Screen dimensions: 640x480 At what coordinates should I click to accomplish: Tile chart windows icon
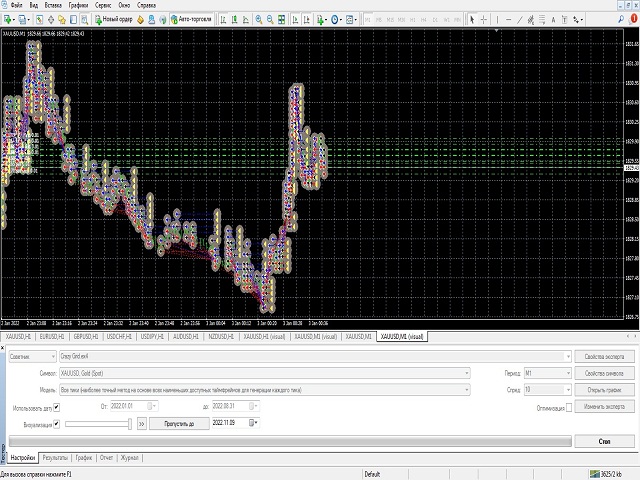pos(282,19)
